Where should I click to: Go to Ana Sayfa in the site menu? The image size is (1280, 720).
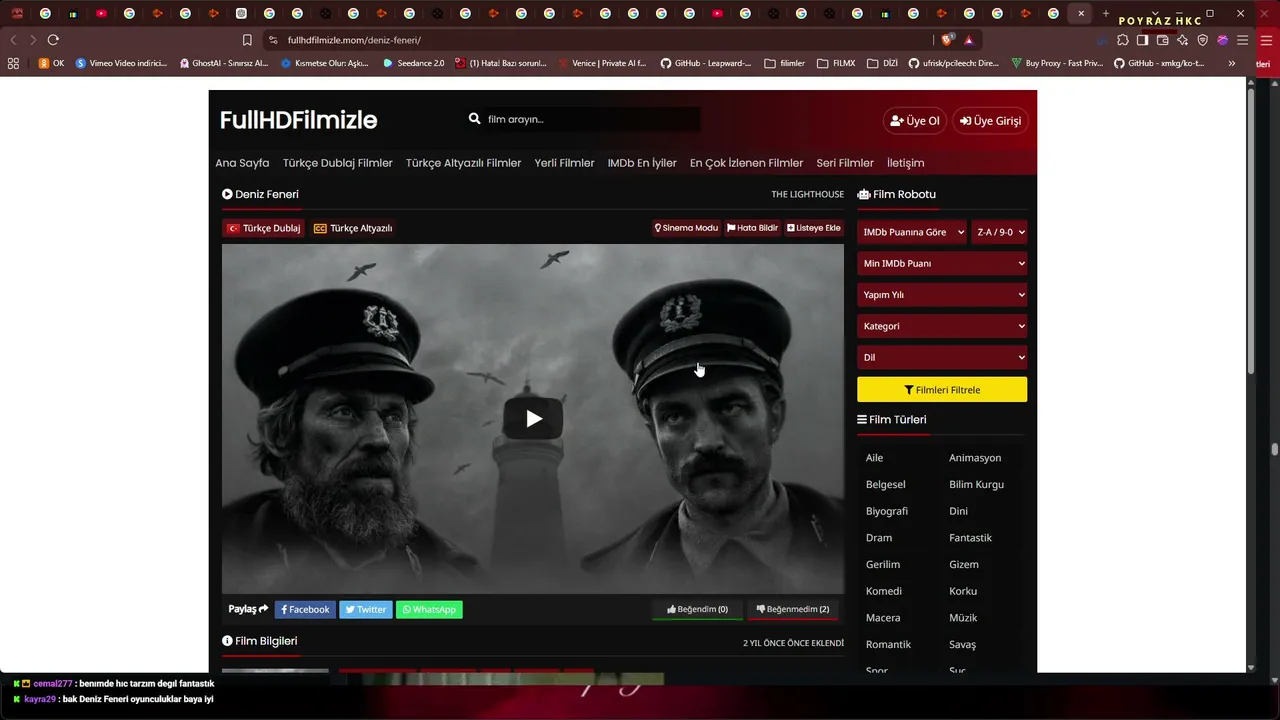[242, 163]
